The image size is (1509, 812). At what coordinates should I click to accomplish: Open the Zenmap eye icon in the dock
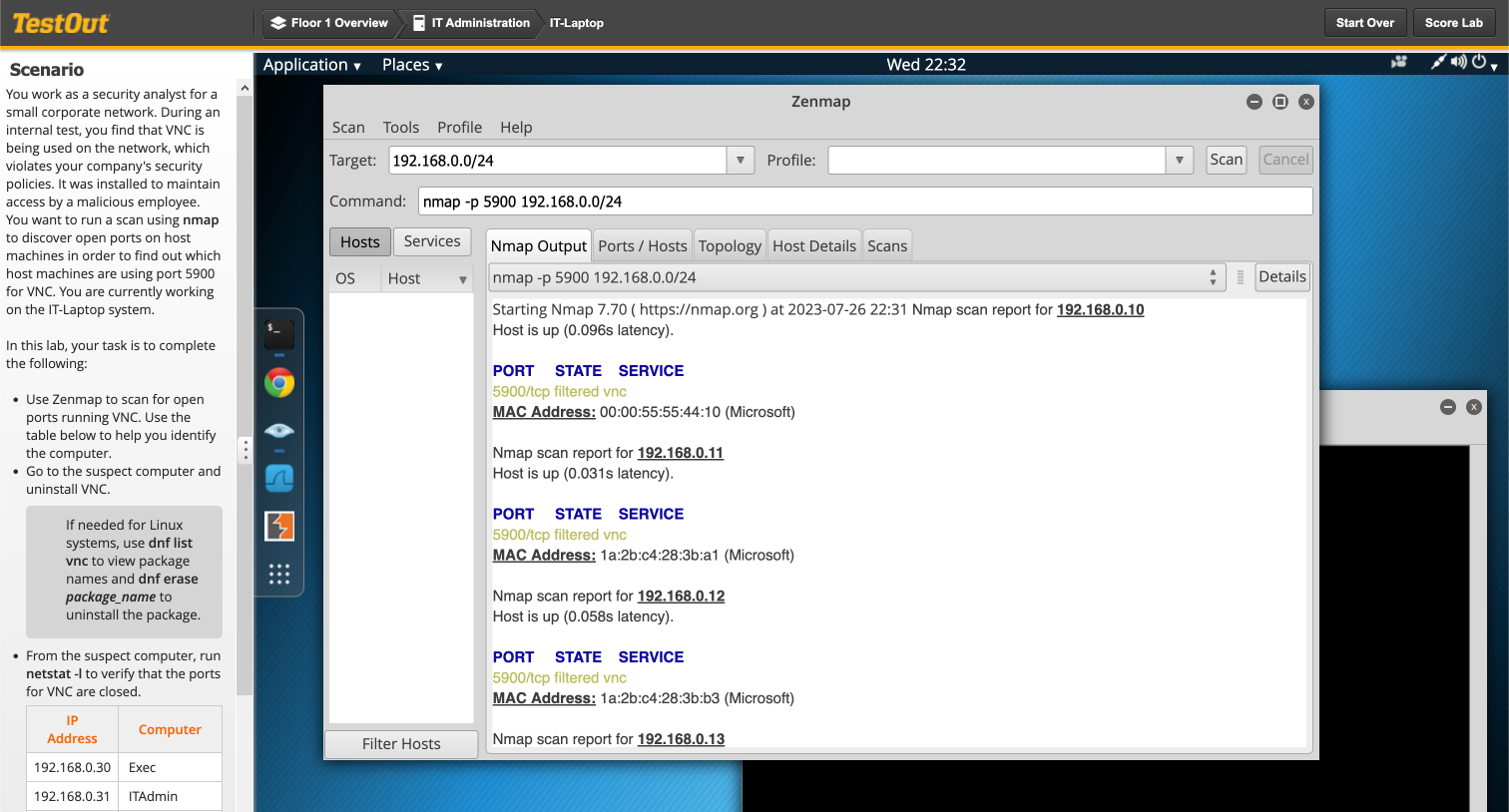pyautogui.click(x=278, y=429)
